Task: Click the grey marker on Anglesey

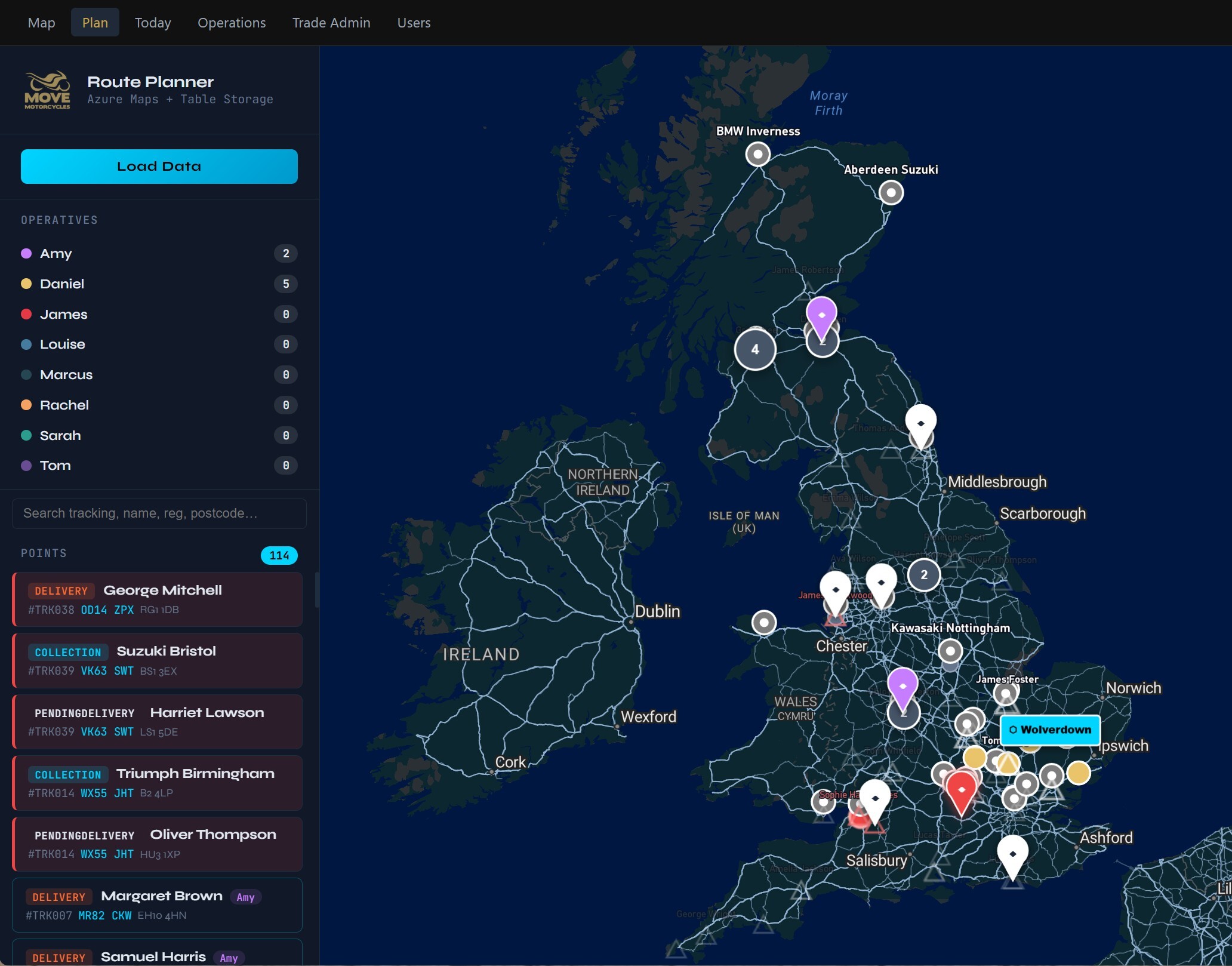Action: point(764,623)
